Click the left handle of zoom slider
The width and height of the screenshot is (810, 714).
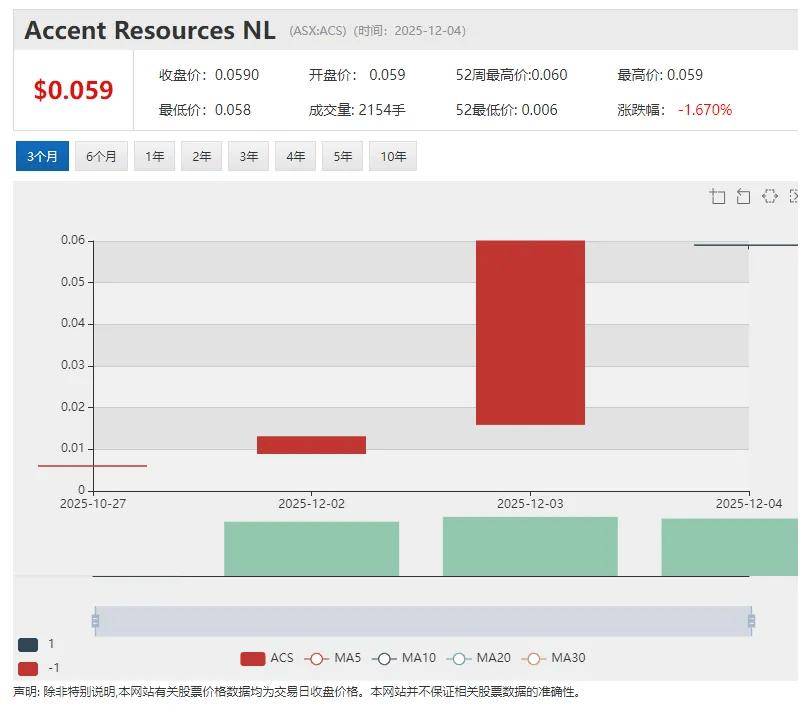pyautogui.click(x=95, y=621)
